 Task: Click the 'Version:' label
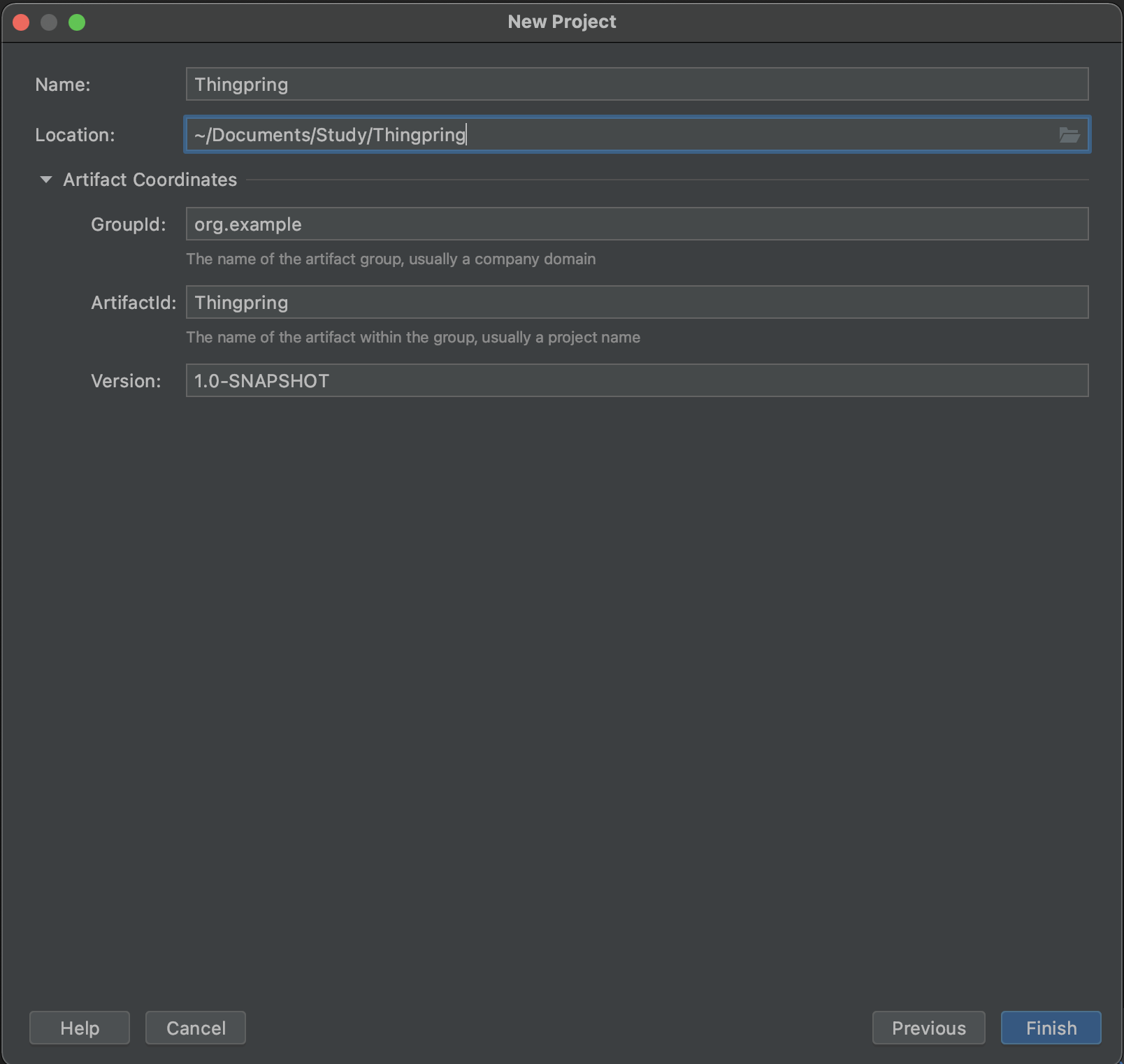126,381
